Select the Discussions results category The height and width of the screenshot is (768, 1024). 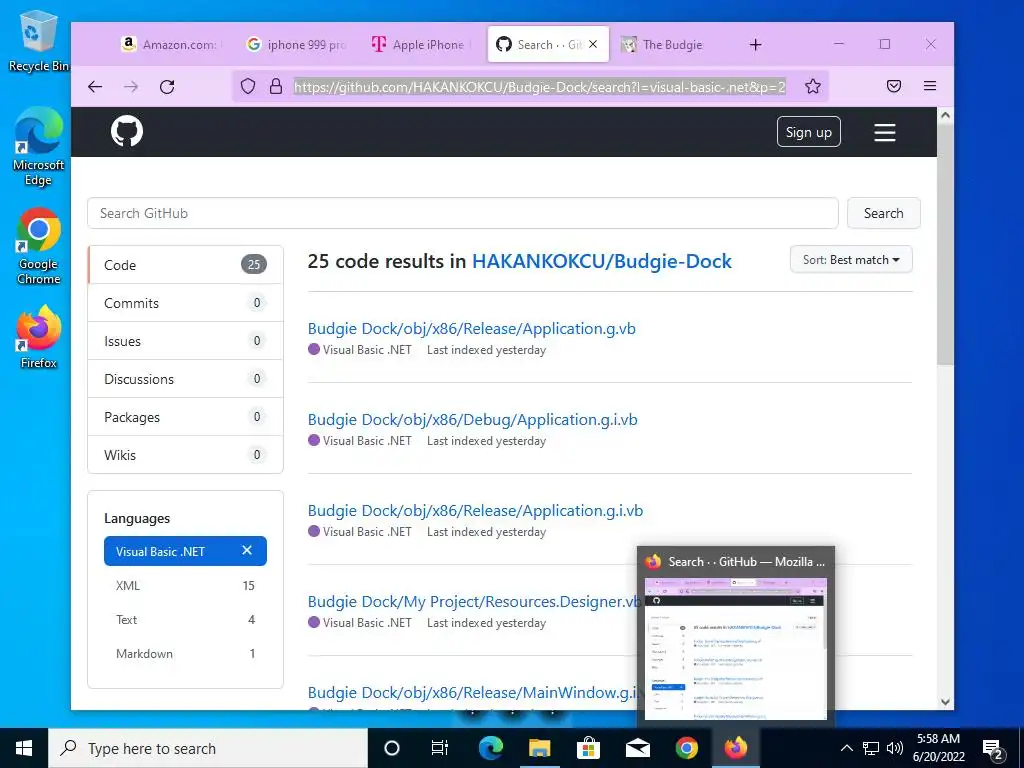[x=185, y=379]
